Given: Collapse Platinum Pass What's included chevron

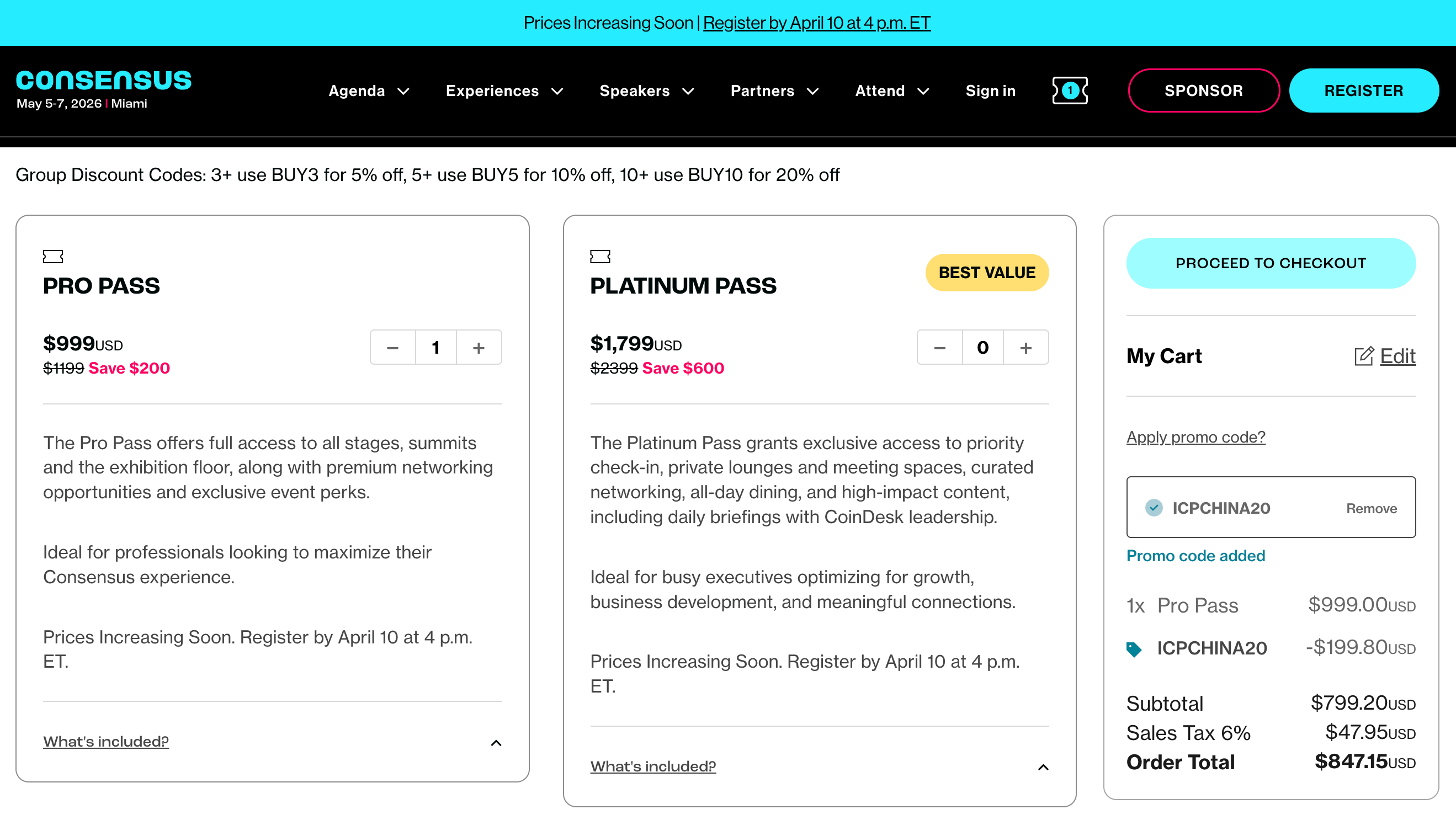Looking at the screenshot, I should pyautogui.click(x=1043, y=767).
